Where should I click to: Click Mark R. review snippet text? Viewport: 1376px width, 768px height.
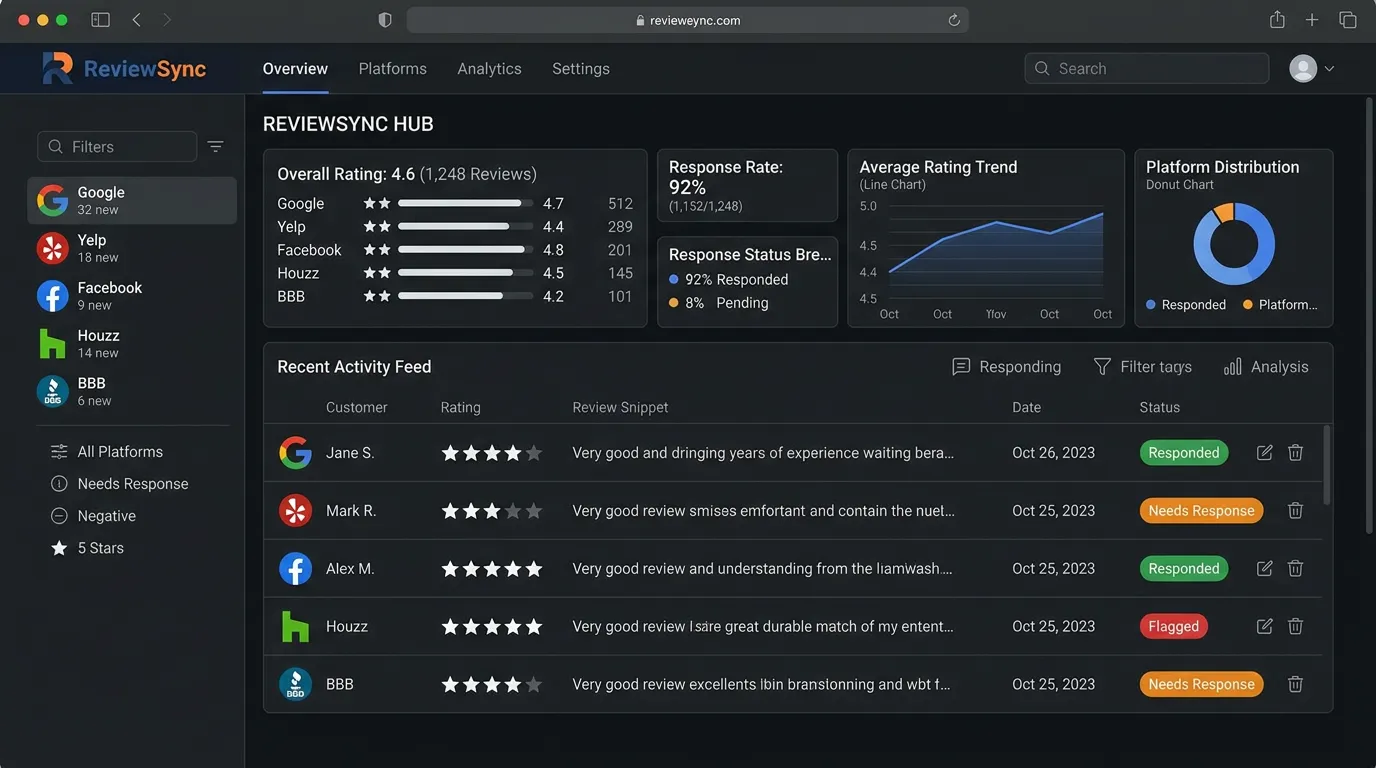[x=763, y=511]
